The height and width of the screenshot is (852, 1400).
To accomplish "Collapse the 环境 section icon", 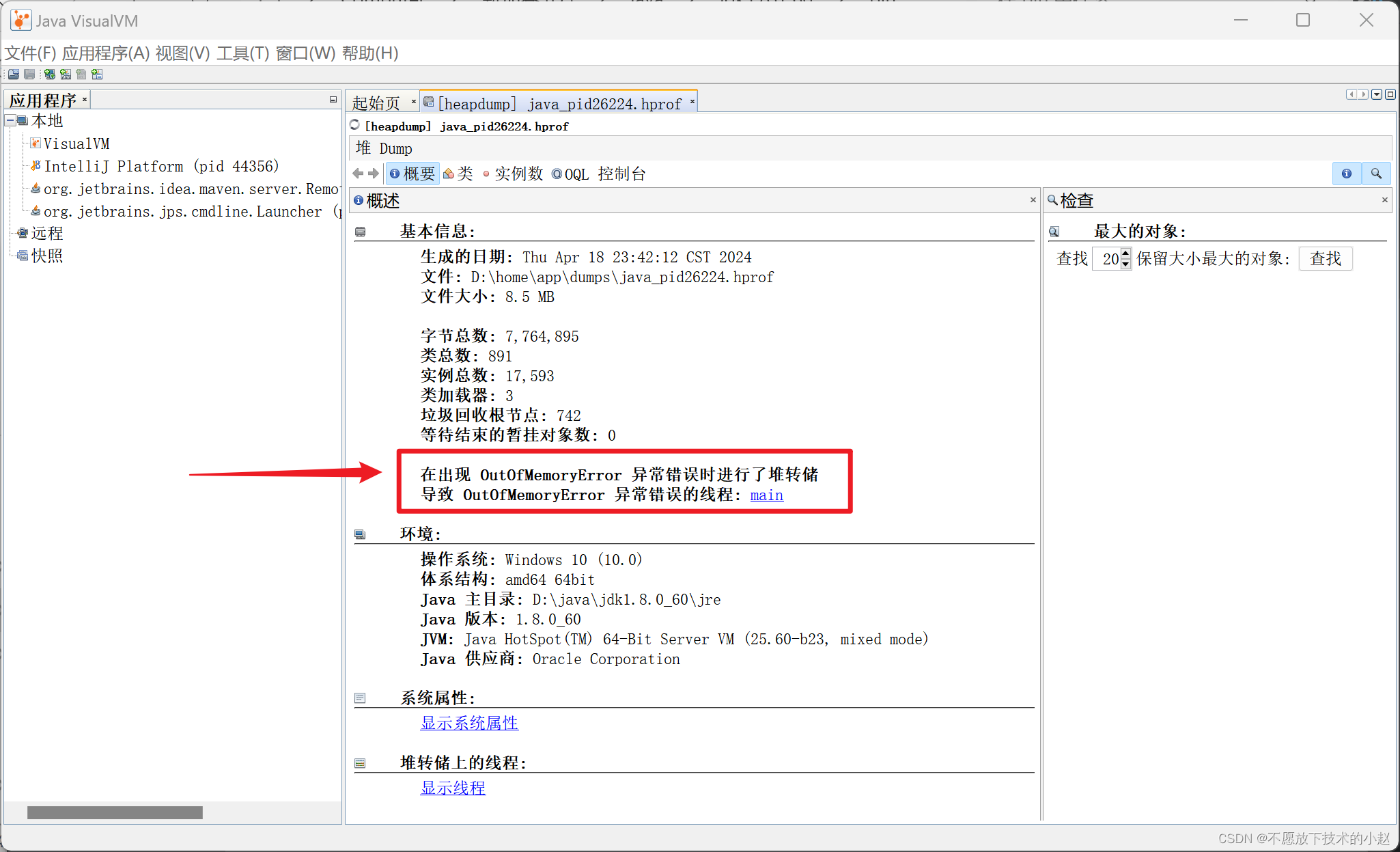I will click(360, 534).
